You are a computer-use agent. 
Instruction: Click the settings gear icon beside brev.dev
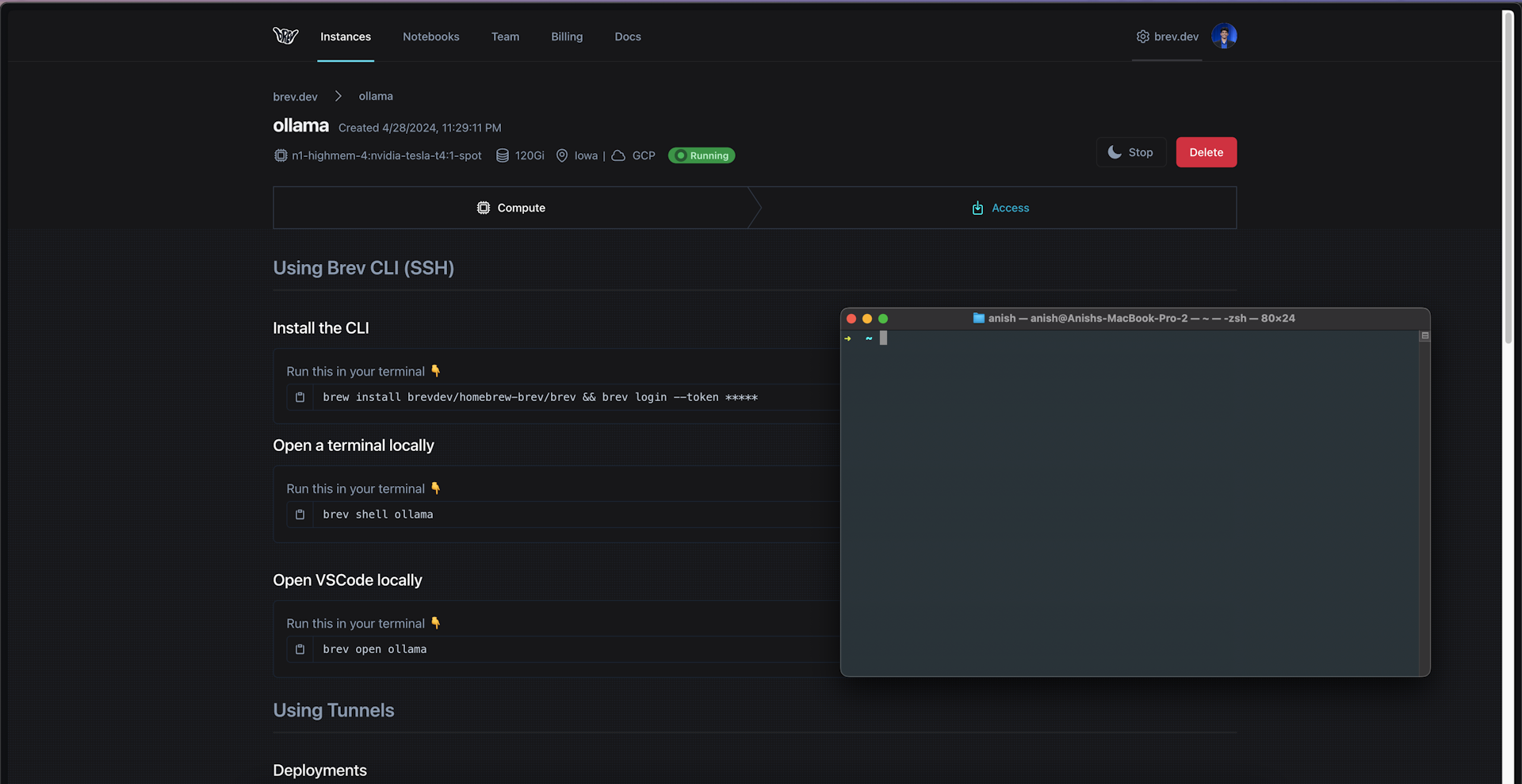coord(1142,36)
